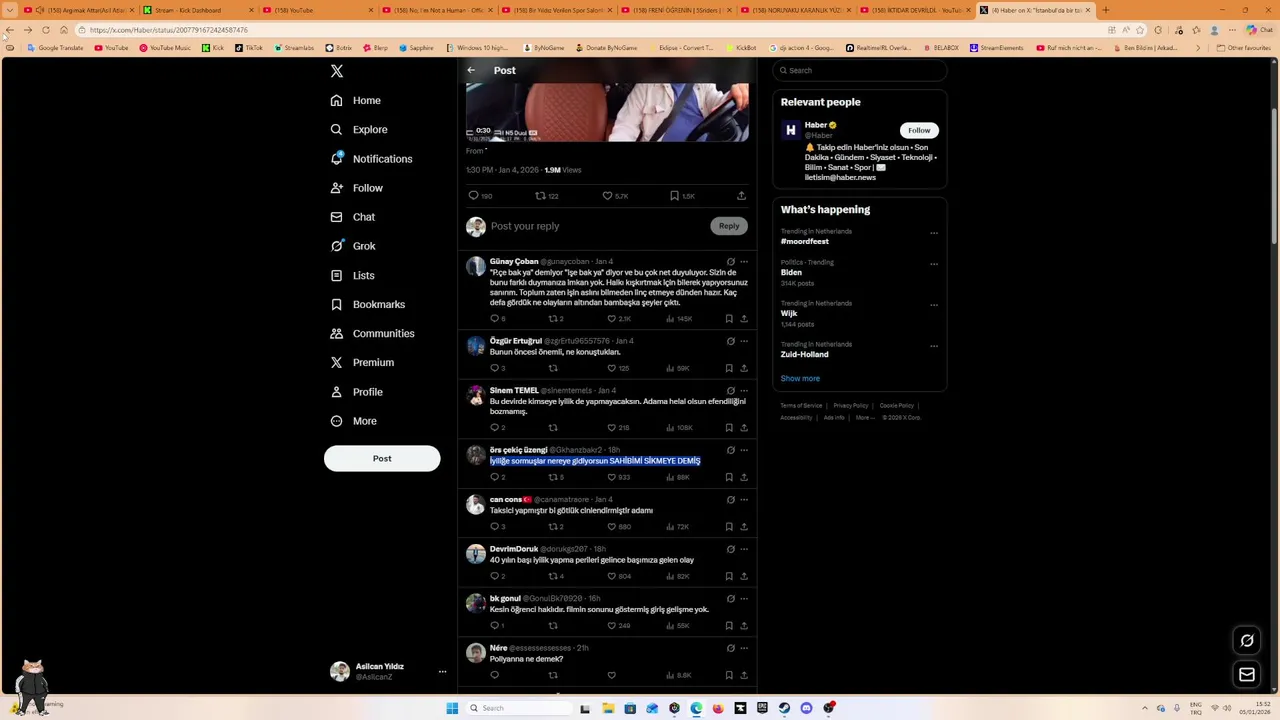Open more options for Biden trend
Screen dimensions: 1280x720
pos(934,264)
